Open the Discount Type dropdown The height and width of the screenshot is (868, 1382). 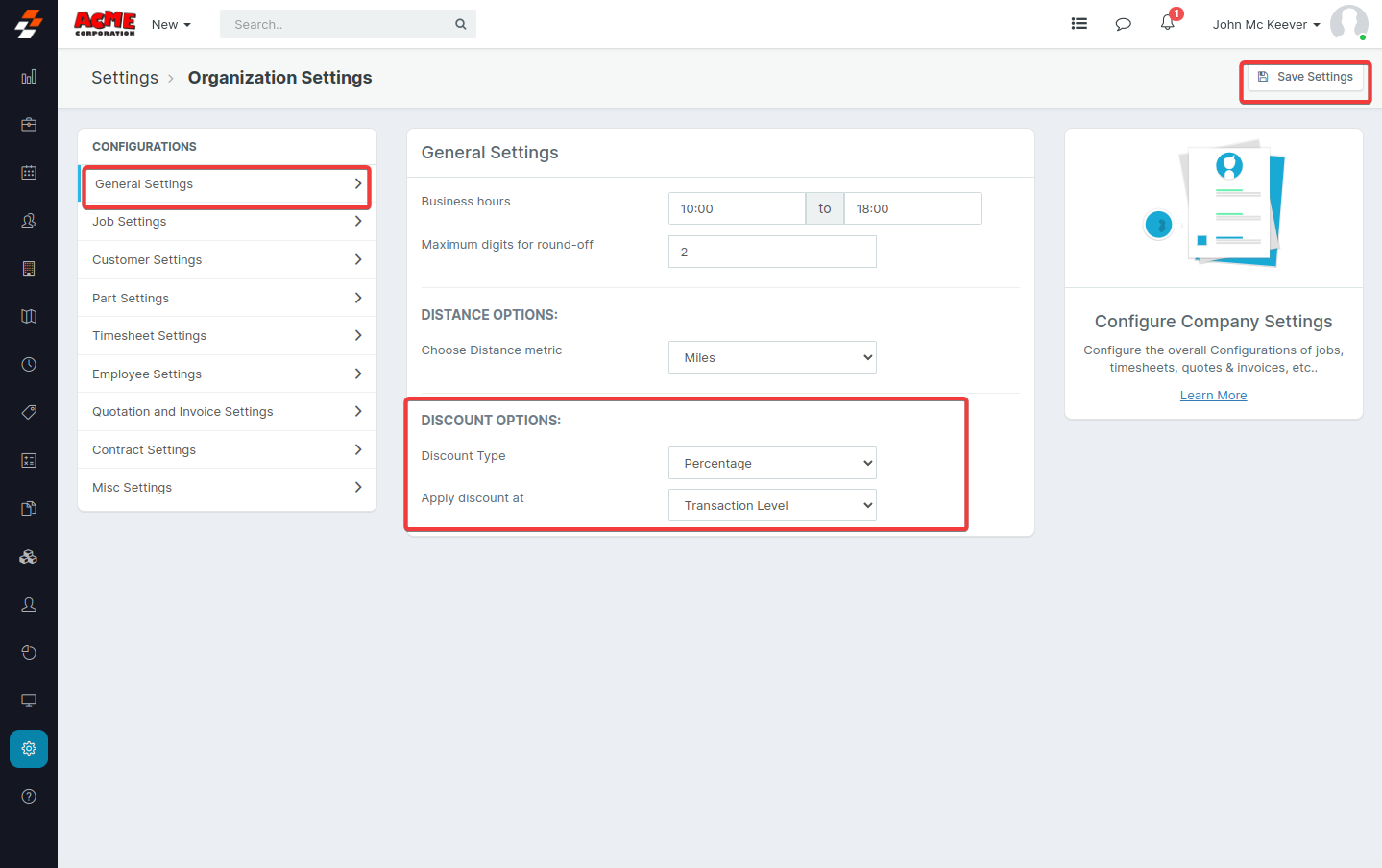coord(772,463)
